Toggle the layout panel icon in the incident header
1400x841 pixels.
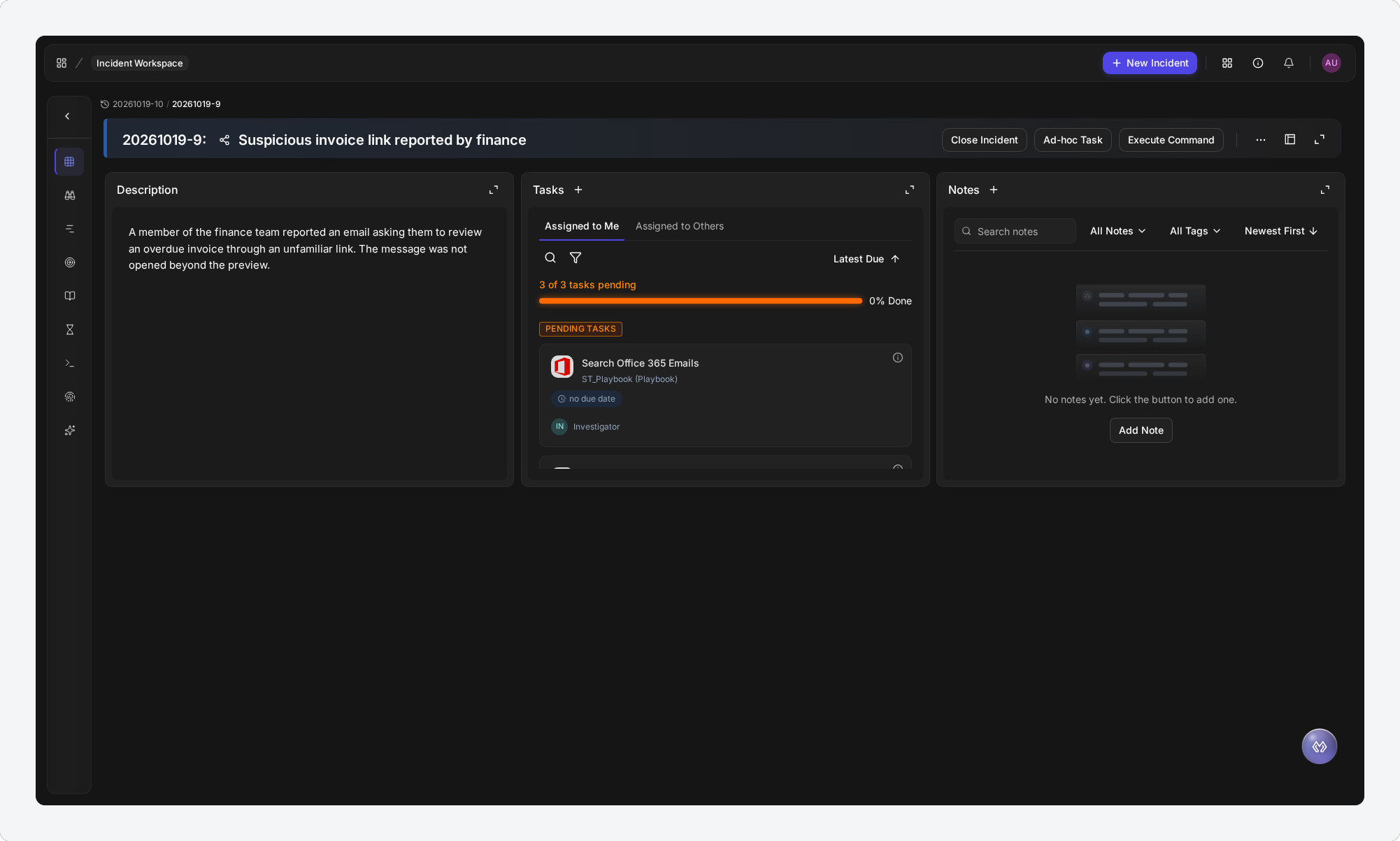tap(1290, 140)
